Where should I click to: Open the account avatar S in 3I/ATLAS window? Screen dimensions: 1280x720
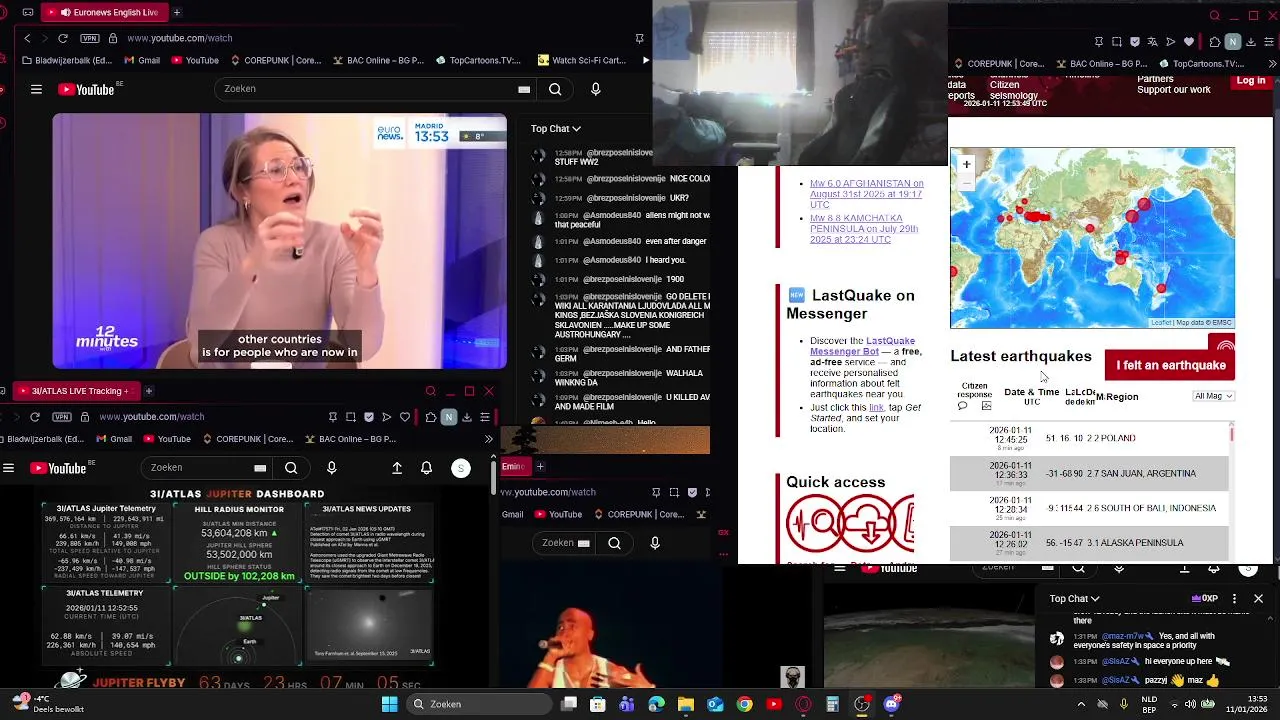tap(461, 468)
